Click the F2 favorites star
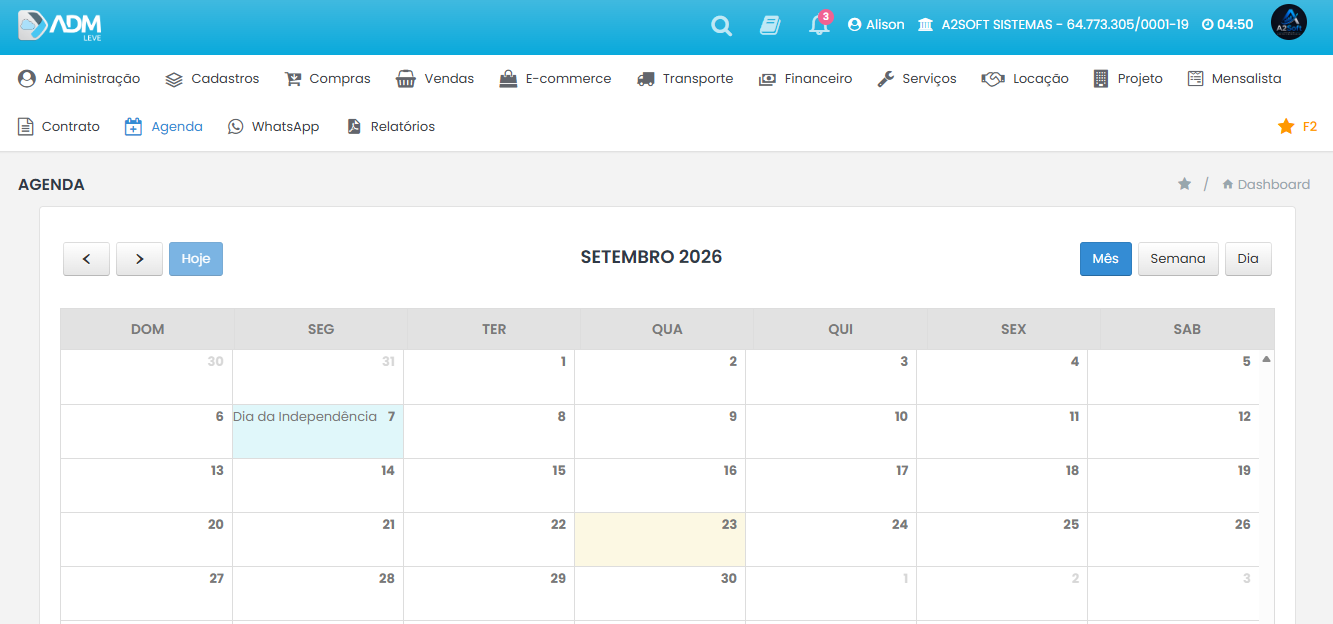Screen dimensions: 1333x624 point(1297,127)
